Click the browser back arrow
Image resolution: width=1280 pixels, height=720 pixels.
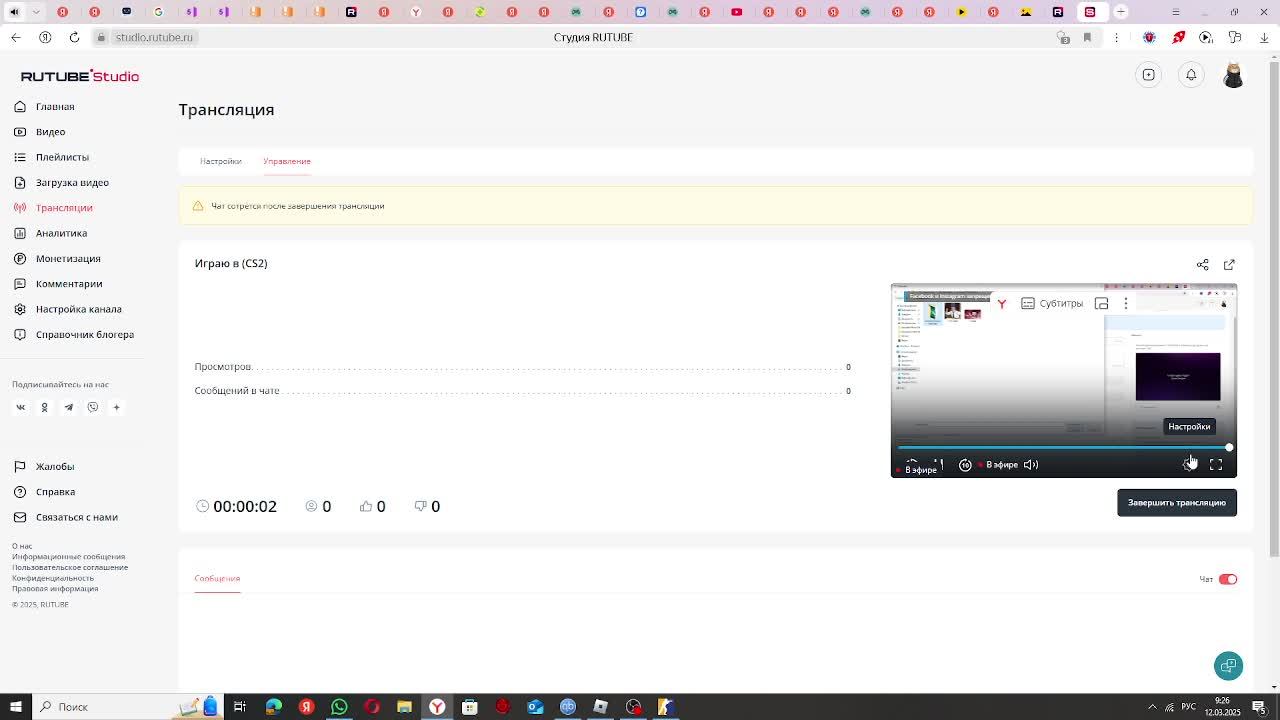coord(15,37)
